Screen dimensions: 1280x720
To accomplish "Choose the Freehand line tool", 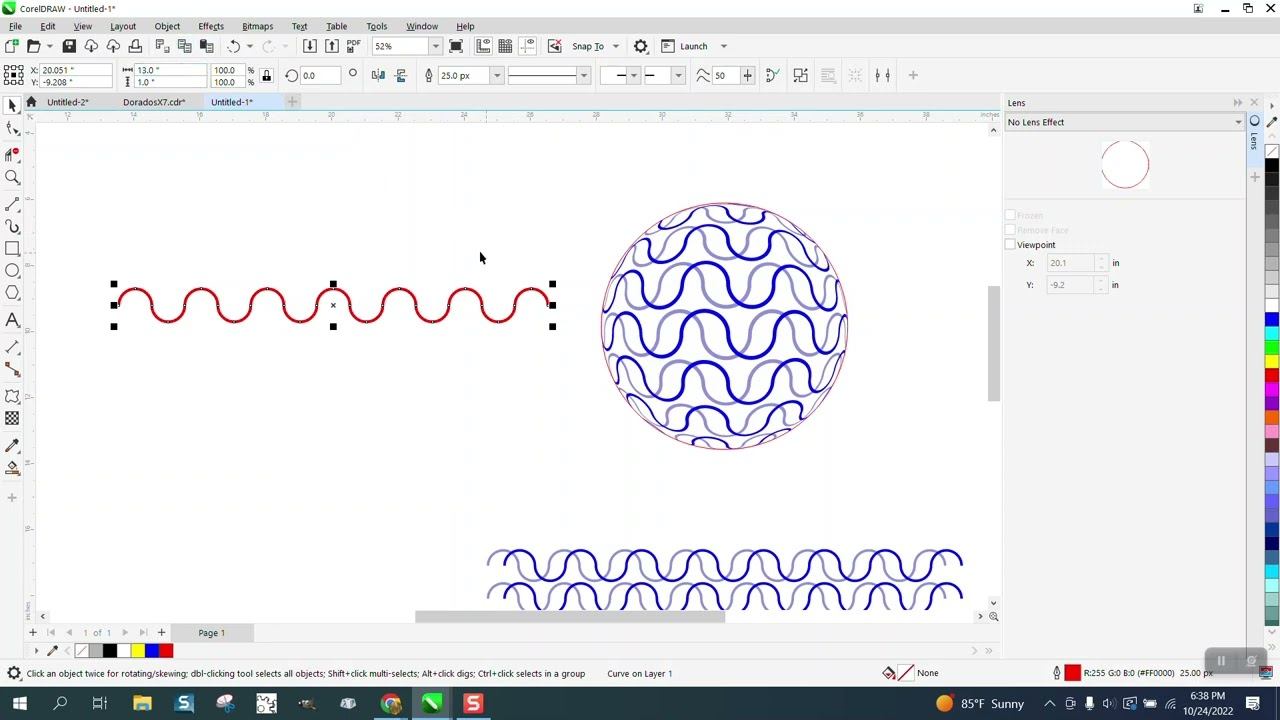I will pos(12,203).
